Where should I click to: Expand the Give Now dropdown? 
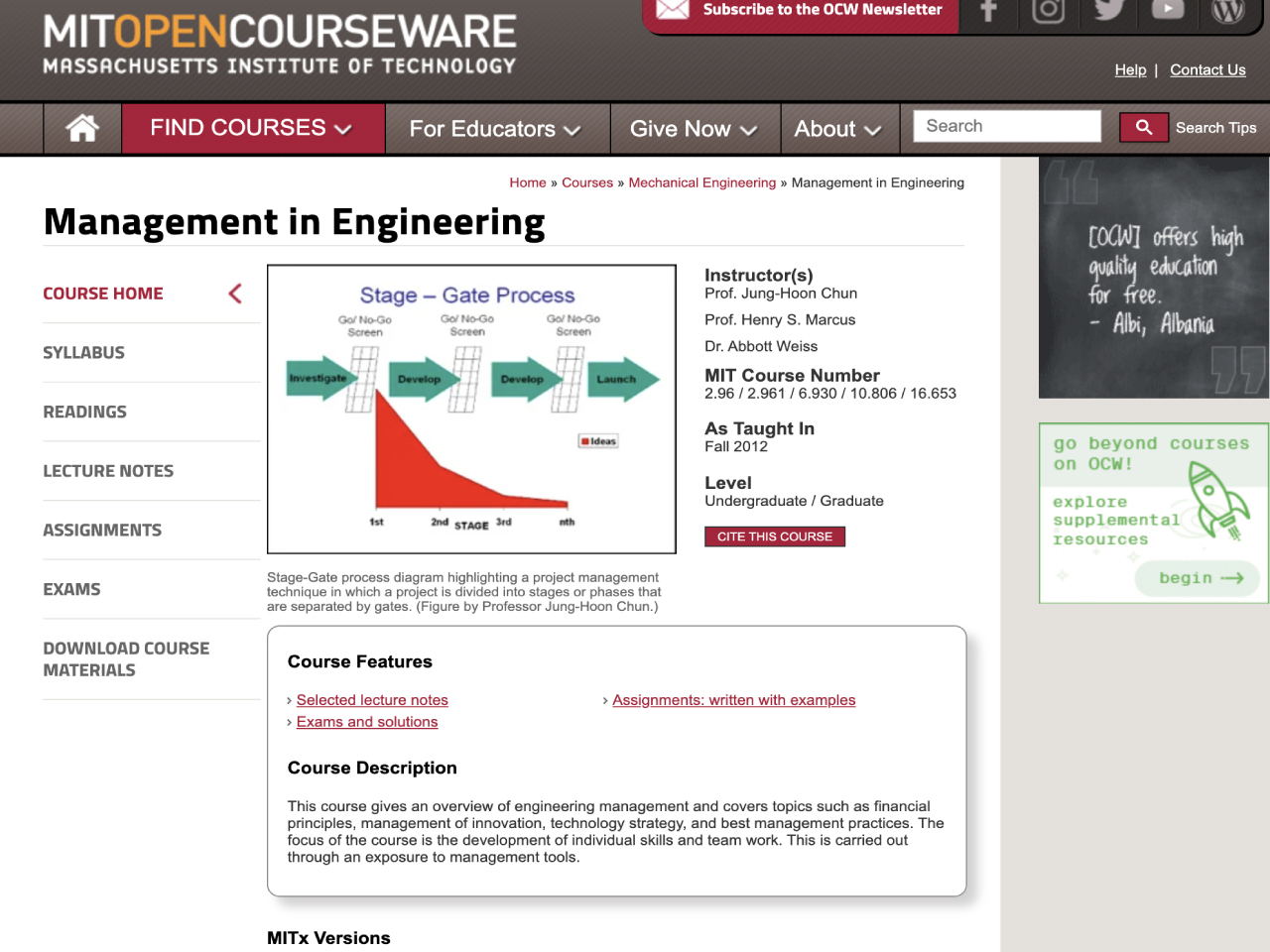pyautogui.click(x=694, y=129)
